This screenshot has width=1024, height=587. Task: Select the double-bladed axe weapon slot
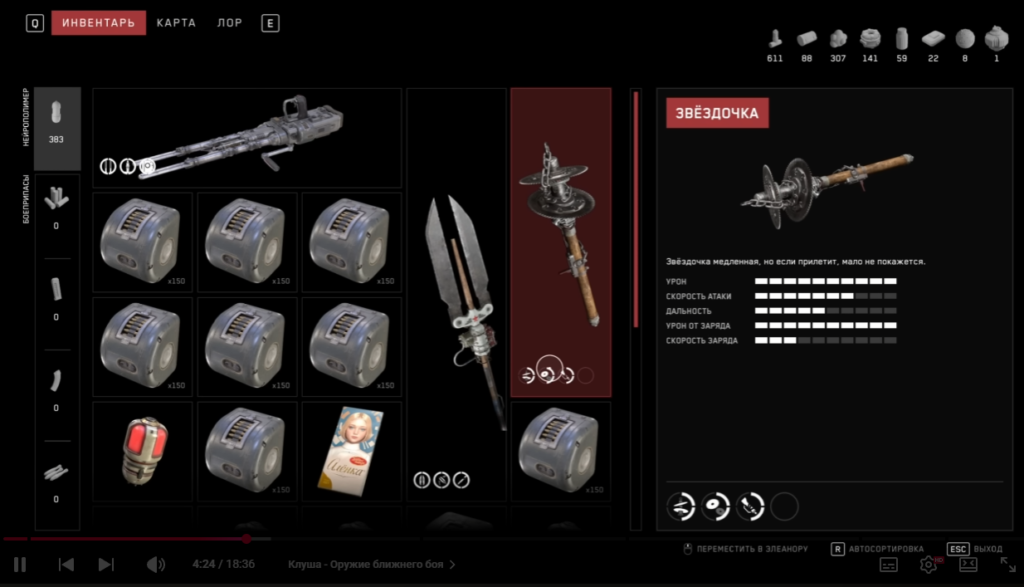click(x=456, y=294)
